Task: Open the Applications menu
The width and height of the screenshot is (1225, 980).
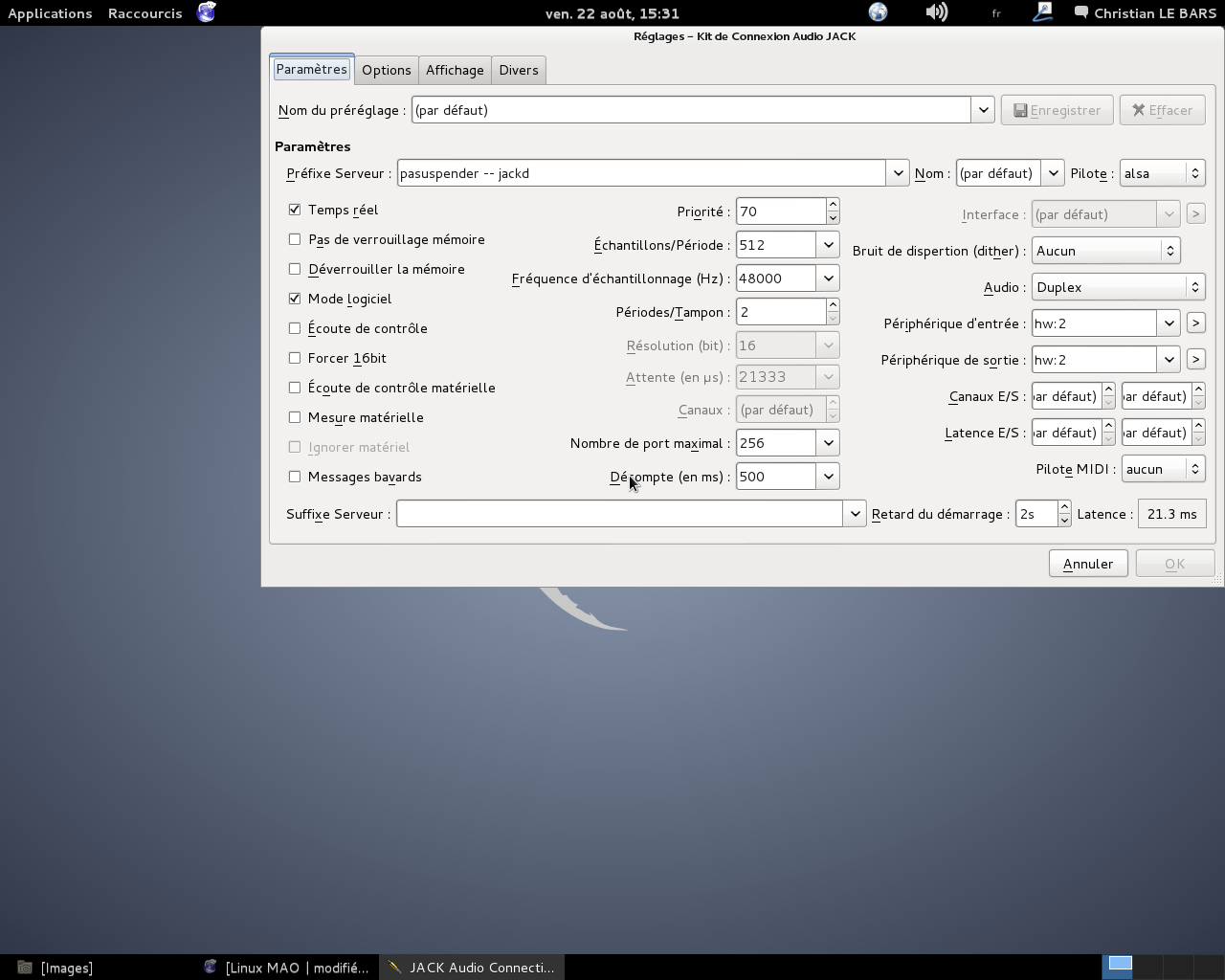Action: tap(50, 13)
